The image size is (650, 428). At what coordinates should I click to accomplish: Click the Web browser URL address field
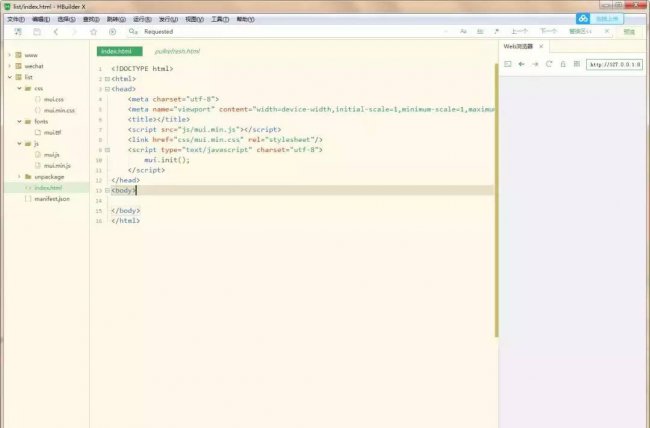pyautogui.click(x=614, y=65)
